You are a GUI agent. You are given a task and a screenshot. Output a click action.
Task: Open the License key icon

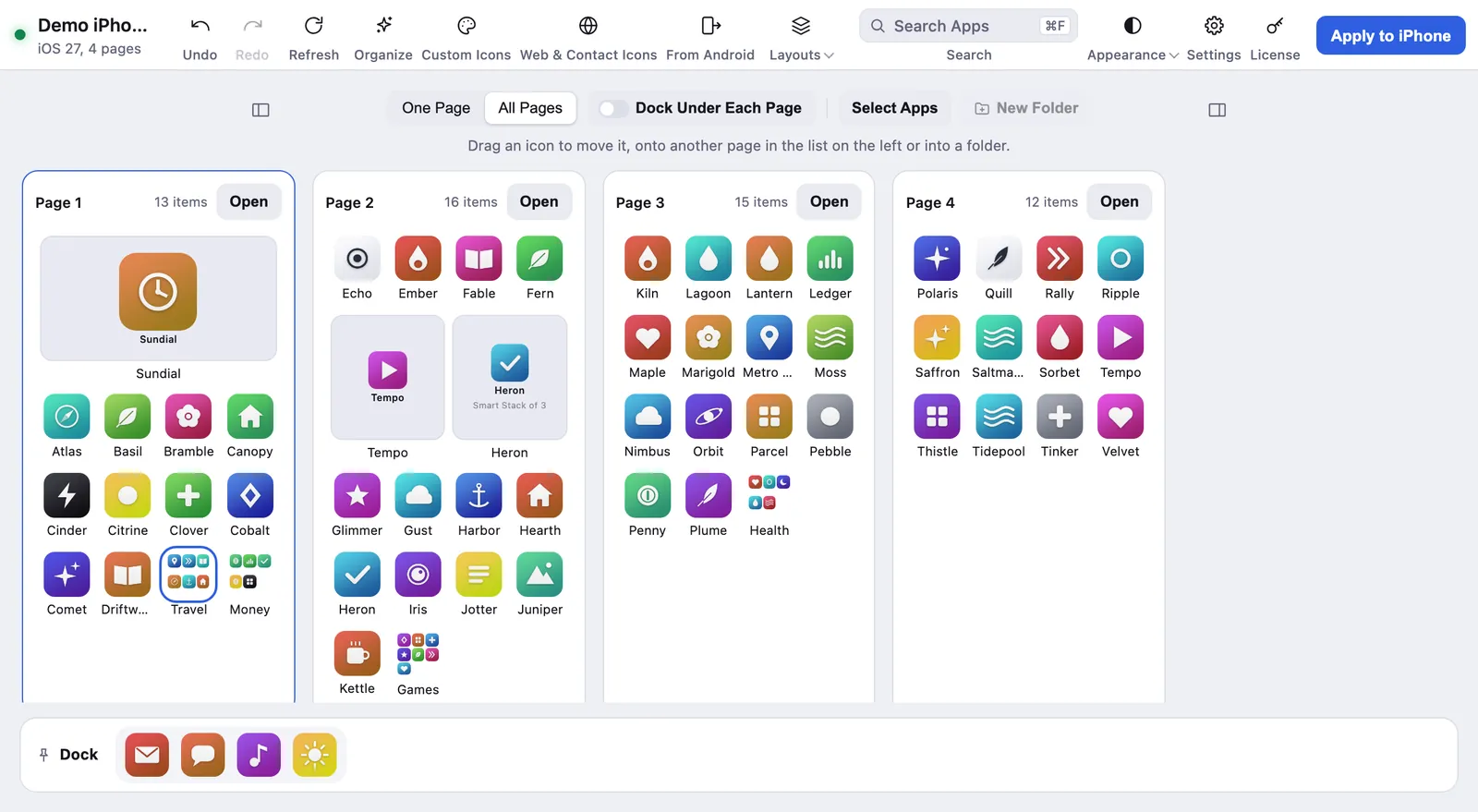click(x=1275, y=26)
